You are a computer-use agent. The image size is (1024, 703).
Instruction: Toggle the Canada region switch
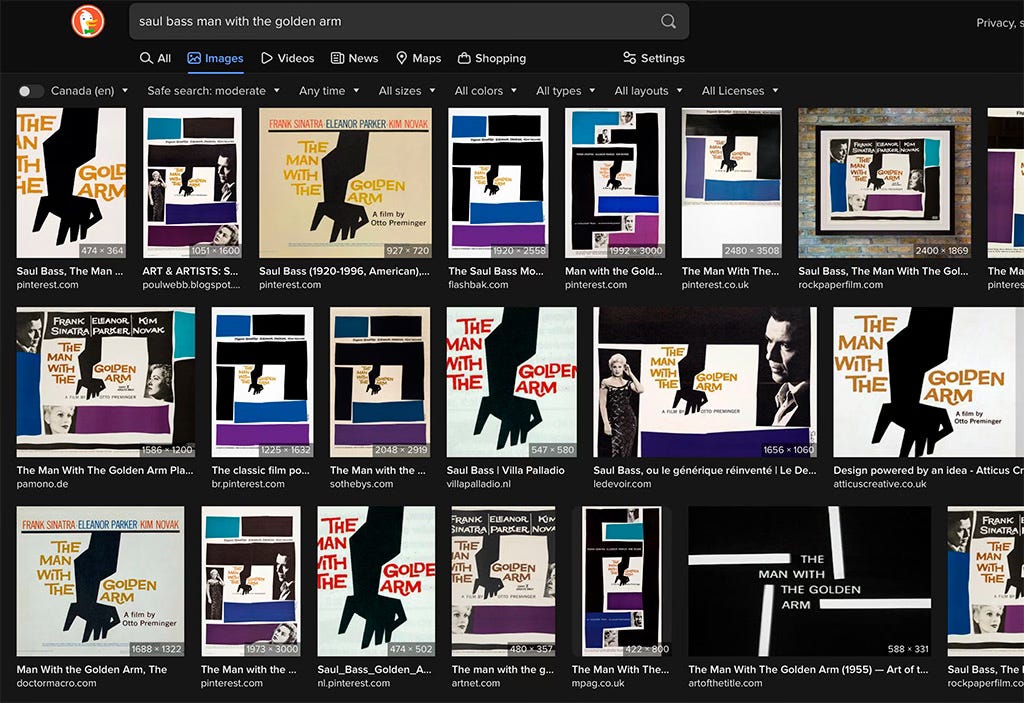tap(29, 91)
